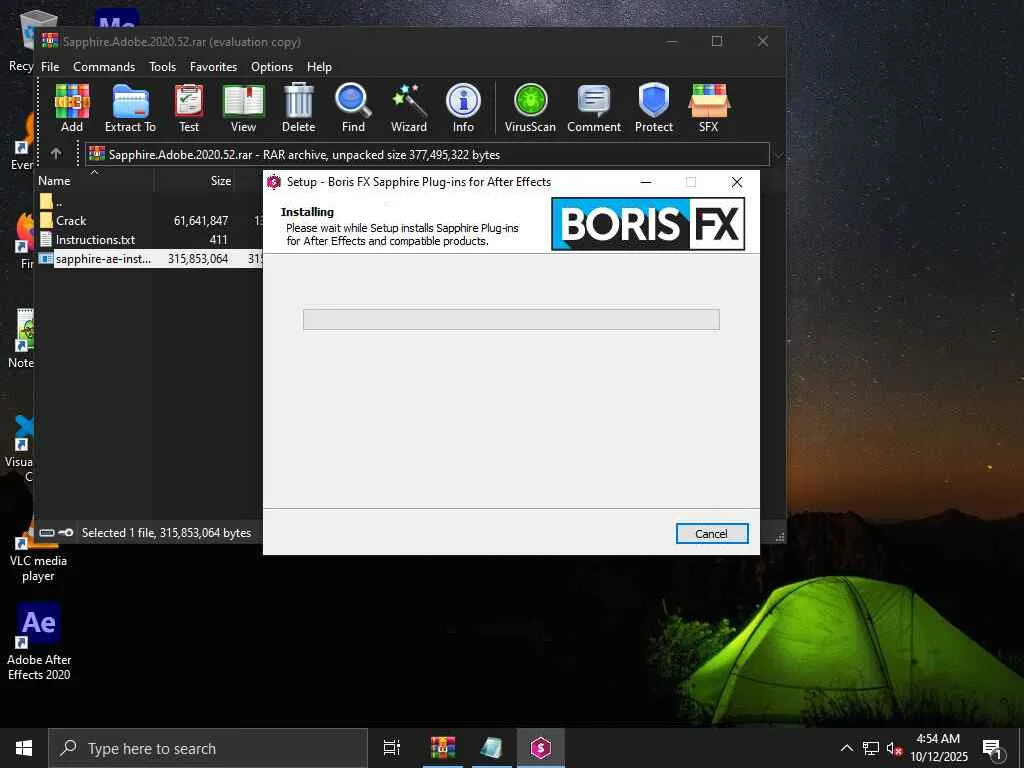Click the Find magnifier icon
Screen dimensions: 1024x768
[x=353, y=108]
